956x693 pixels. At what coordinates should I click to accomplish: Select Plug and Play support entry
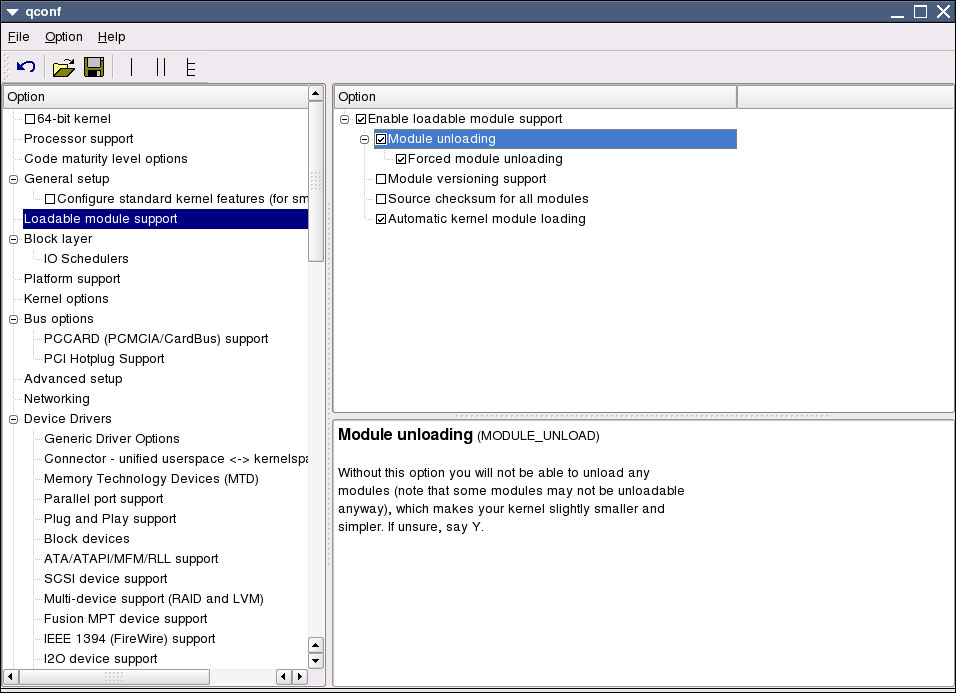click(110, 519)
